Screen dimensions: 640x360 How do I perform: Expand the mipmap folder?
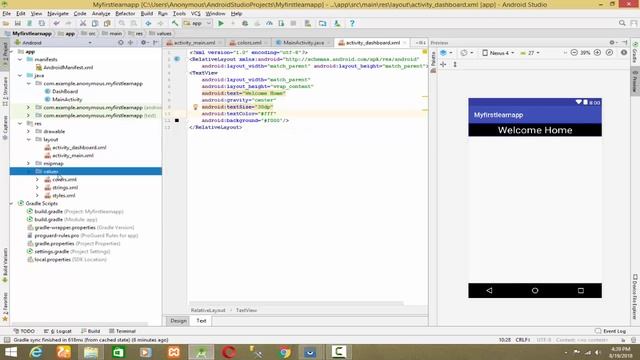tap(29, 163)
